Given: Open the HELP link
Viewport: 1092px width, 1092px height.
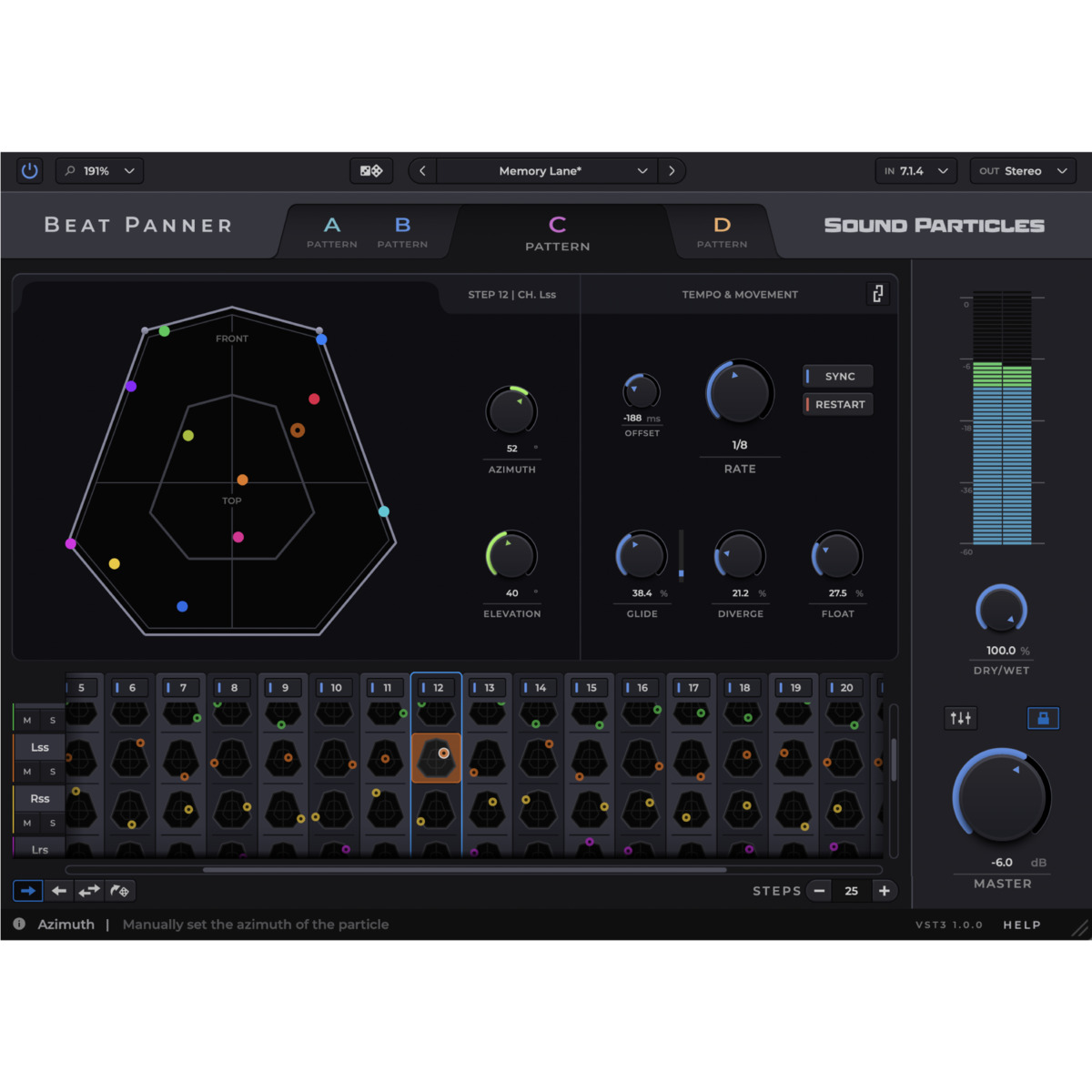Looking at the screenshot, I should (1022, 925).
